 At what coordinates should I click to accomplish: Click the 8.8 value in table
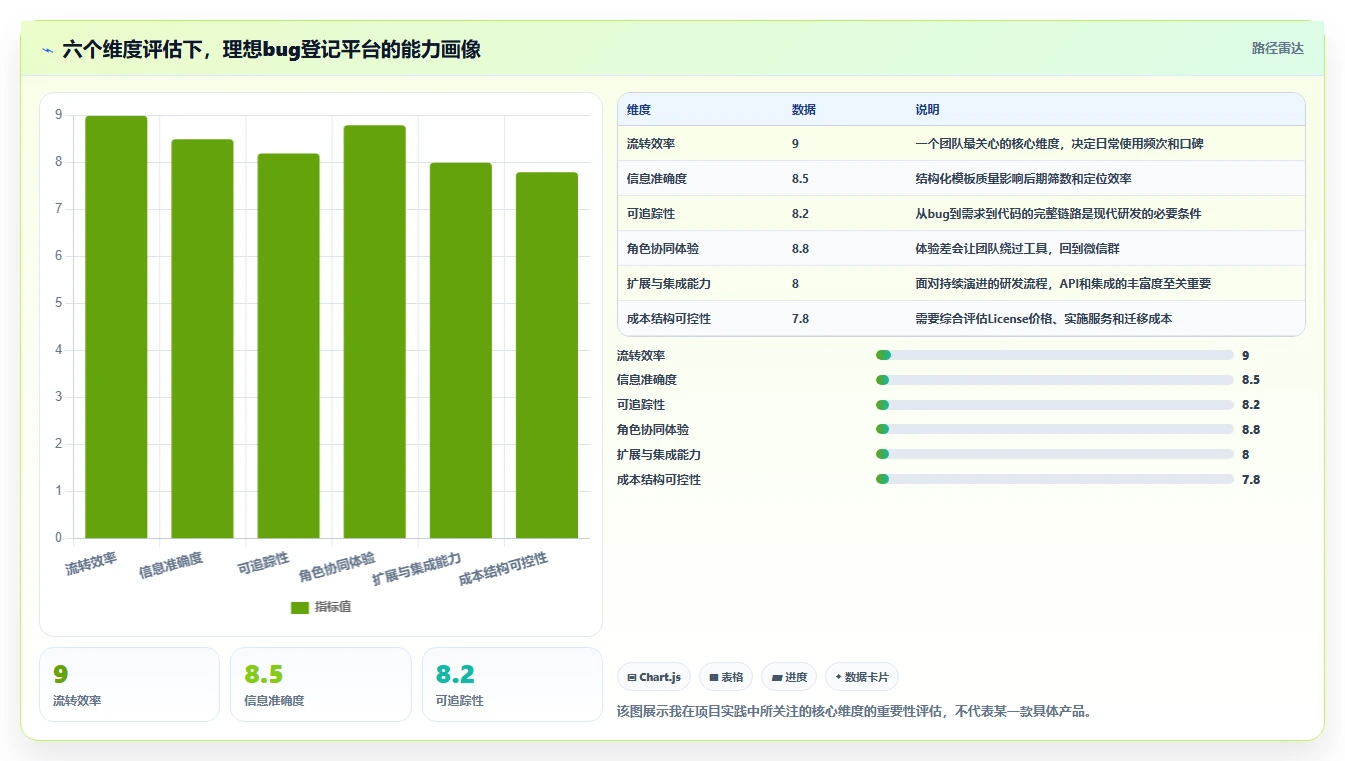800,249
